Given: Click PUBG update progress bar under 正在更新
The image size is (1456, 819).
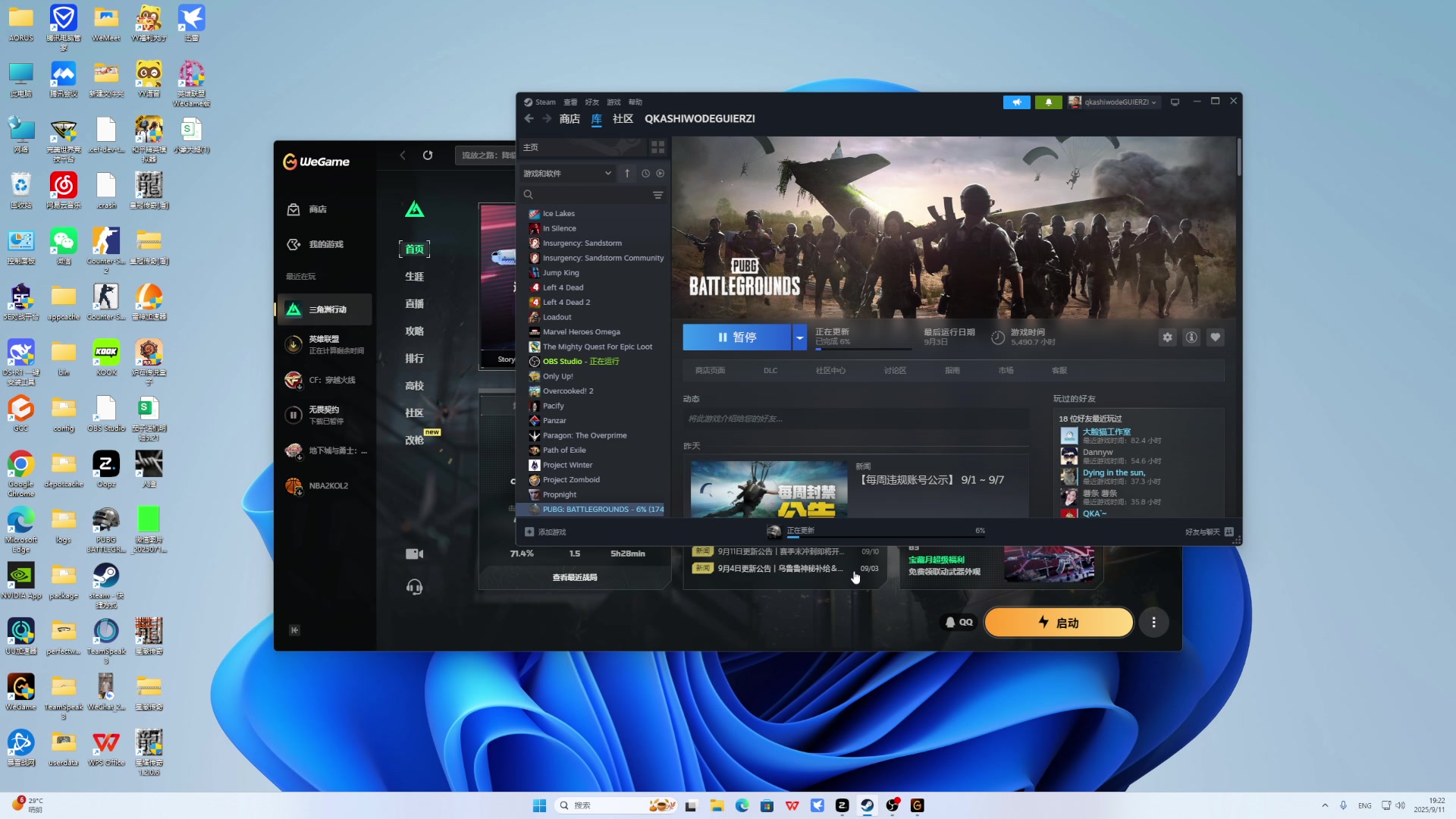Looking at the screenshot, I should [863, 349].
